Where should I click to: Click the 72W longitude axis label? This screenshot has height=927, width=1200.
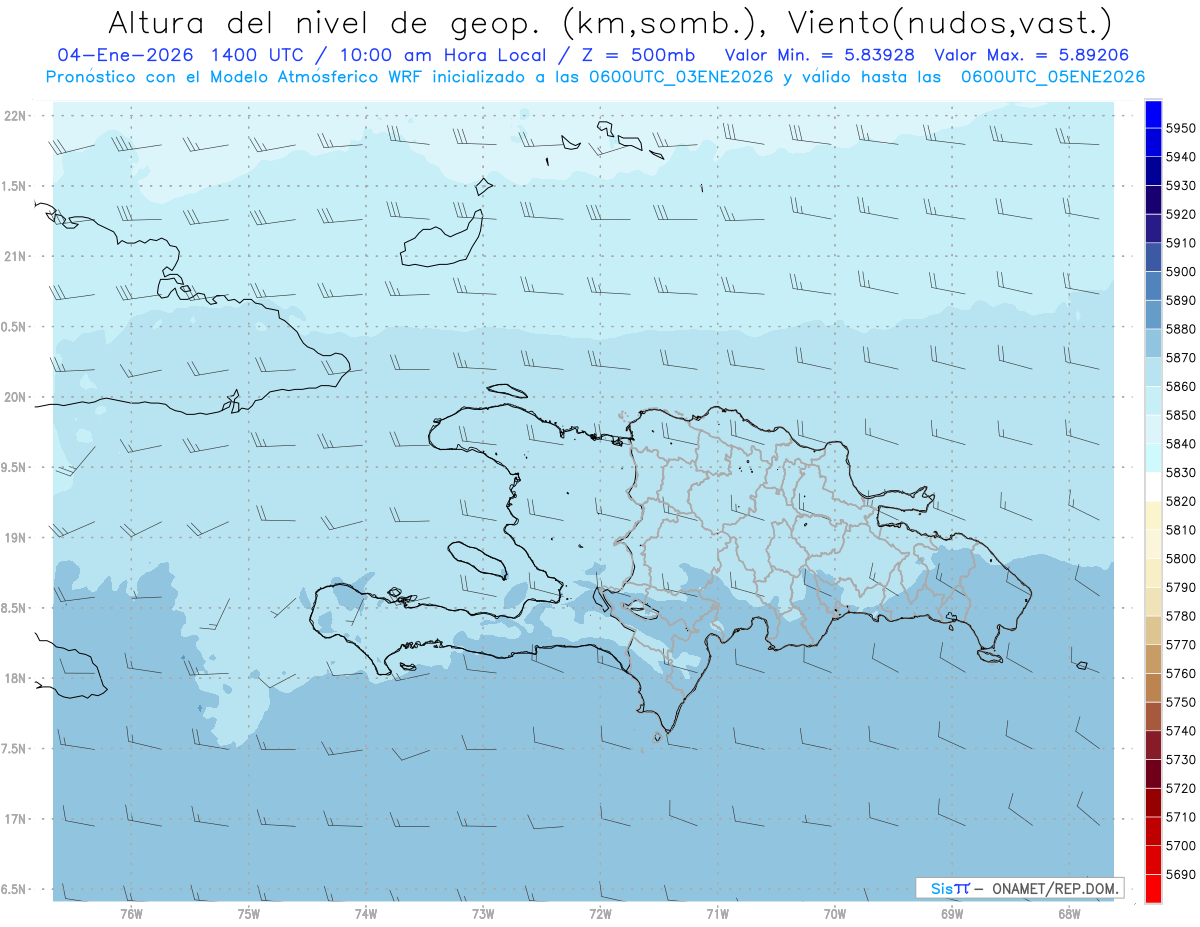[600, 913]
